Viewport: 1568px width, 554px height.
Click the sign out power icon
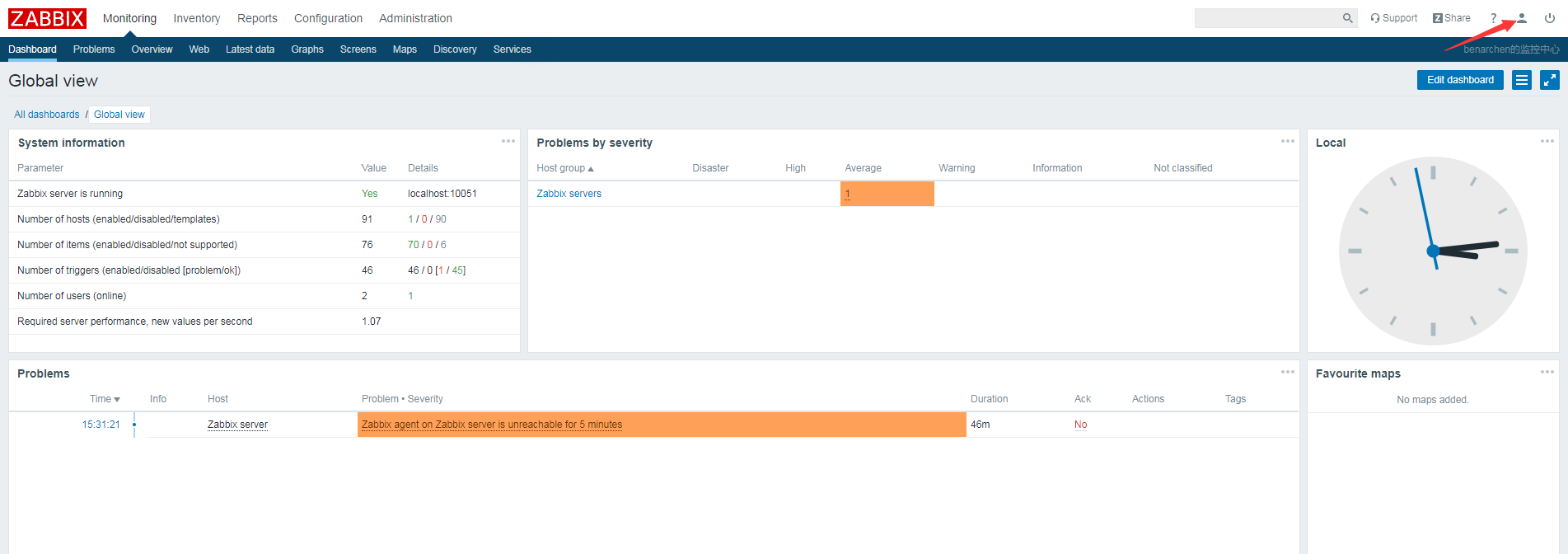tap(1549, 18)
